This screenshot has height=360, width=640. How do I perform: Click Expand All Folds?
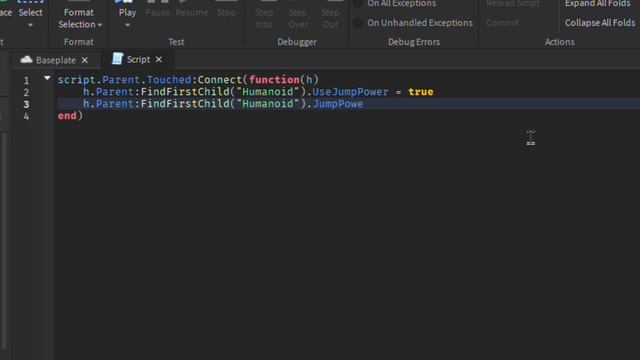pyautogui.click(x=598, y=4)
